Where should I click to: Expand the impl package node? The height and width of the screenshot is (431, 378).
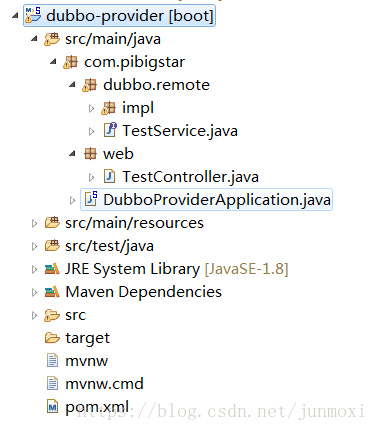91,108
